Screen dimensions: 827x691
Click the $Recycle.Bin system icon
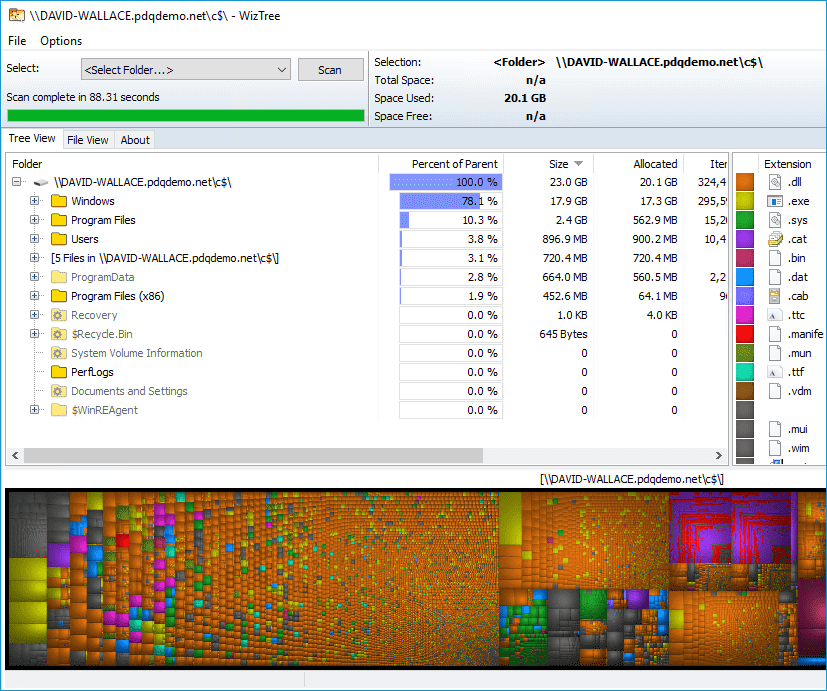click(57, 334)
